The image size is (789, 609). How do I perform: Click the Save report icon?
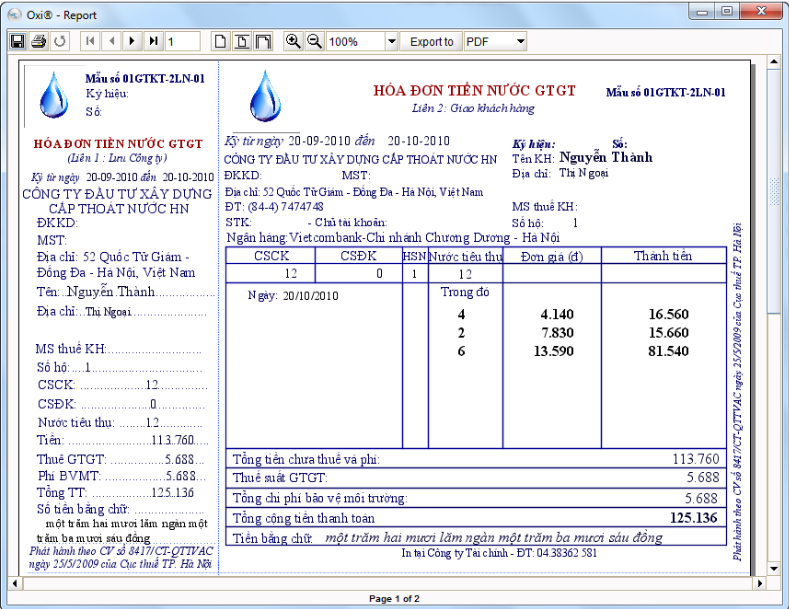click(17, 41)
